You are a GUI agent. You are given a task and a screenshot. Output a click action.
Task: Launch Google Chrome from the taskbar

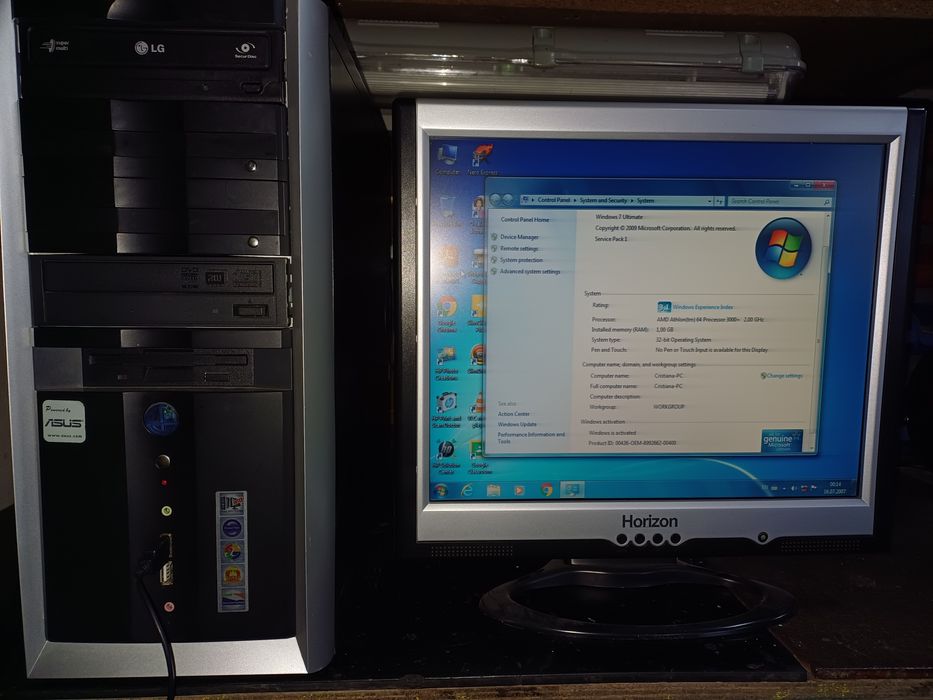546,490
